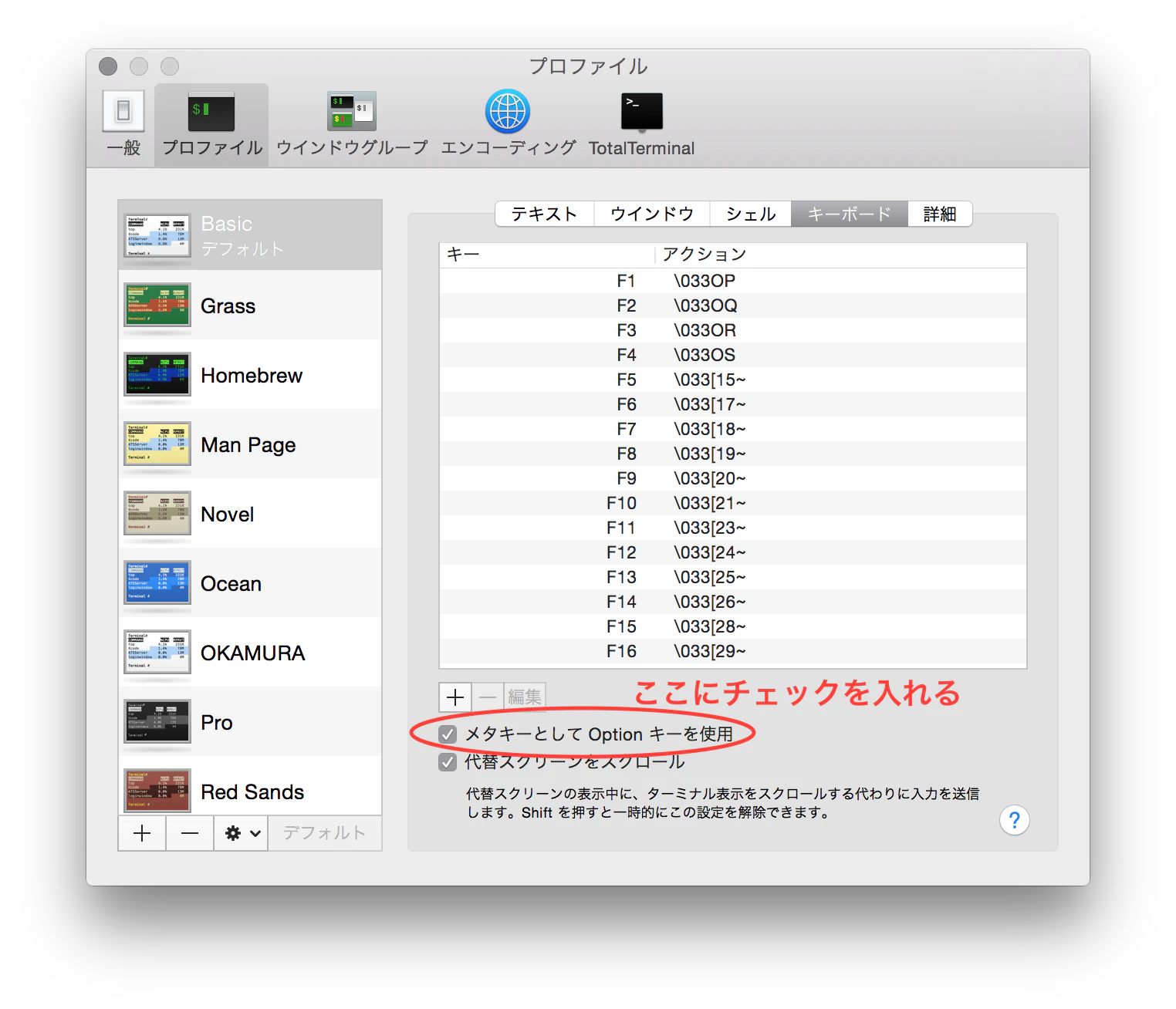1176x1009 pixels.
Task: Select the Ocean profile
Action: pos(250,583)
